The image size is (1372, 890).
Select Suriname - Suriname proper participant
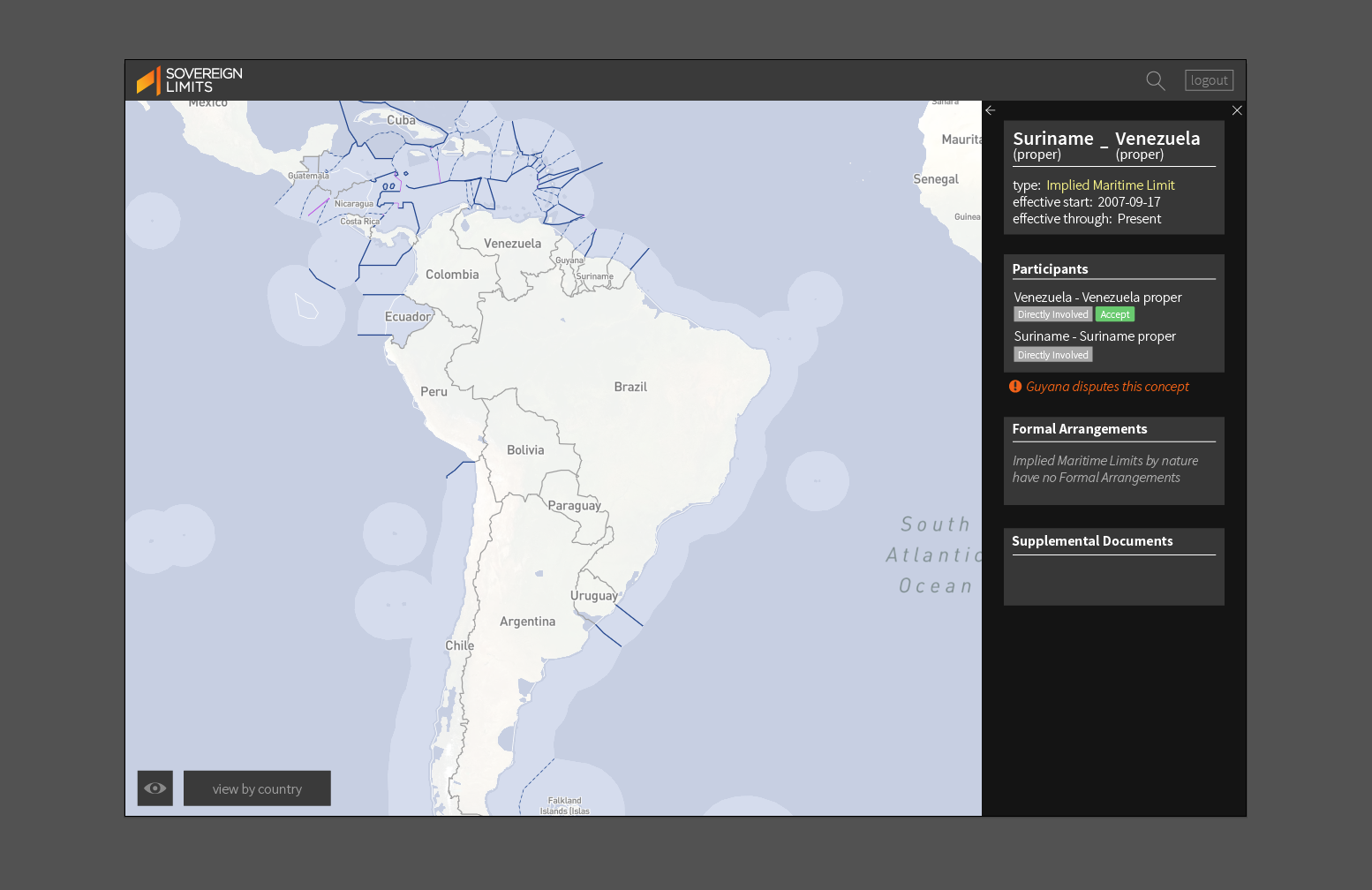pyautogui.click(x=1095, y=336)
